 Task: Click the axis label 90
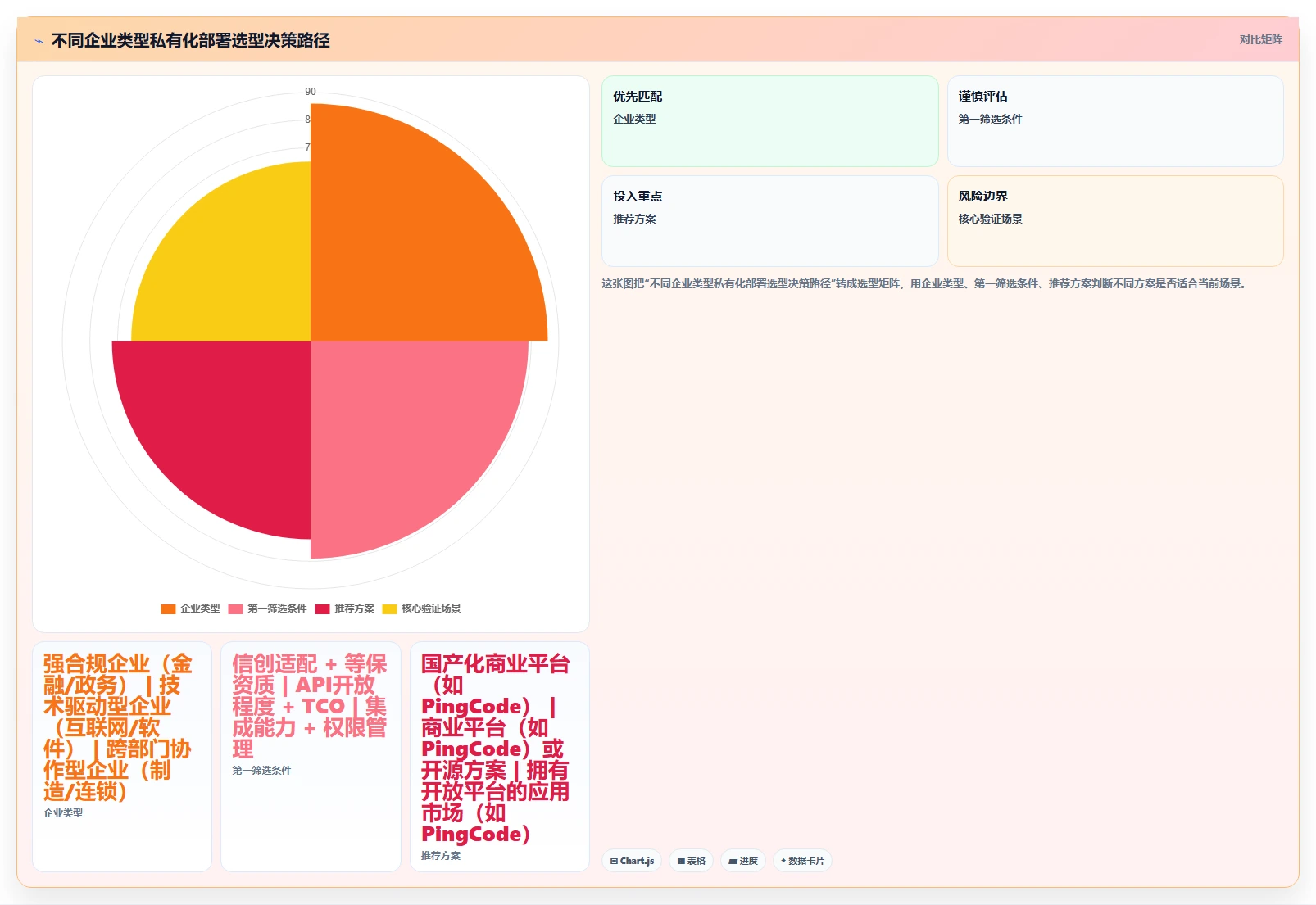tap(311, 92)
